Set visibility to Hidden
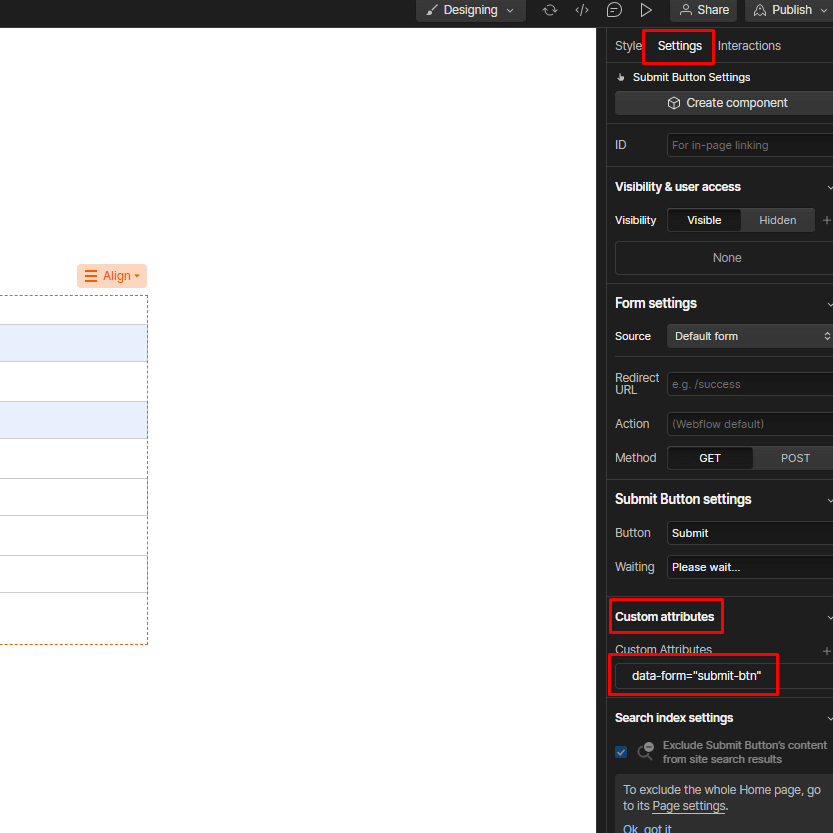The width and height of the screenshot is (833, 833). [x=777, y=220]
